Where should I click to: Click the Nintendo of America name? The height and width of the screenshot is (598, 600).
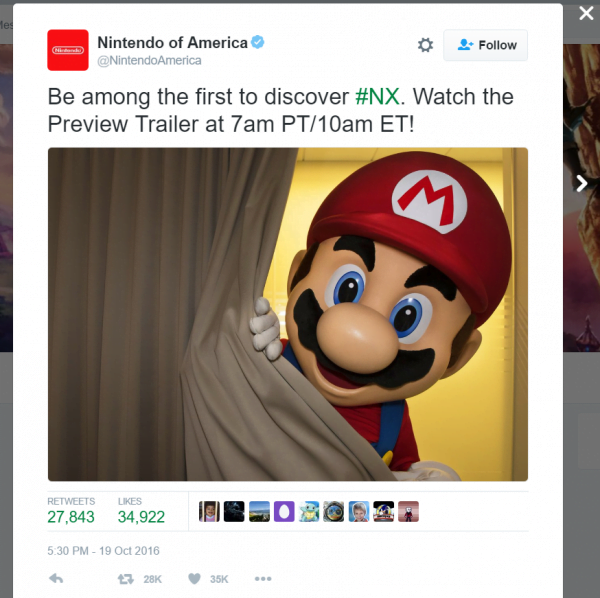(x=173, y=42)
